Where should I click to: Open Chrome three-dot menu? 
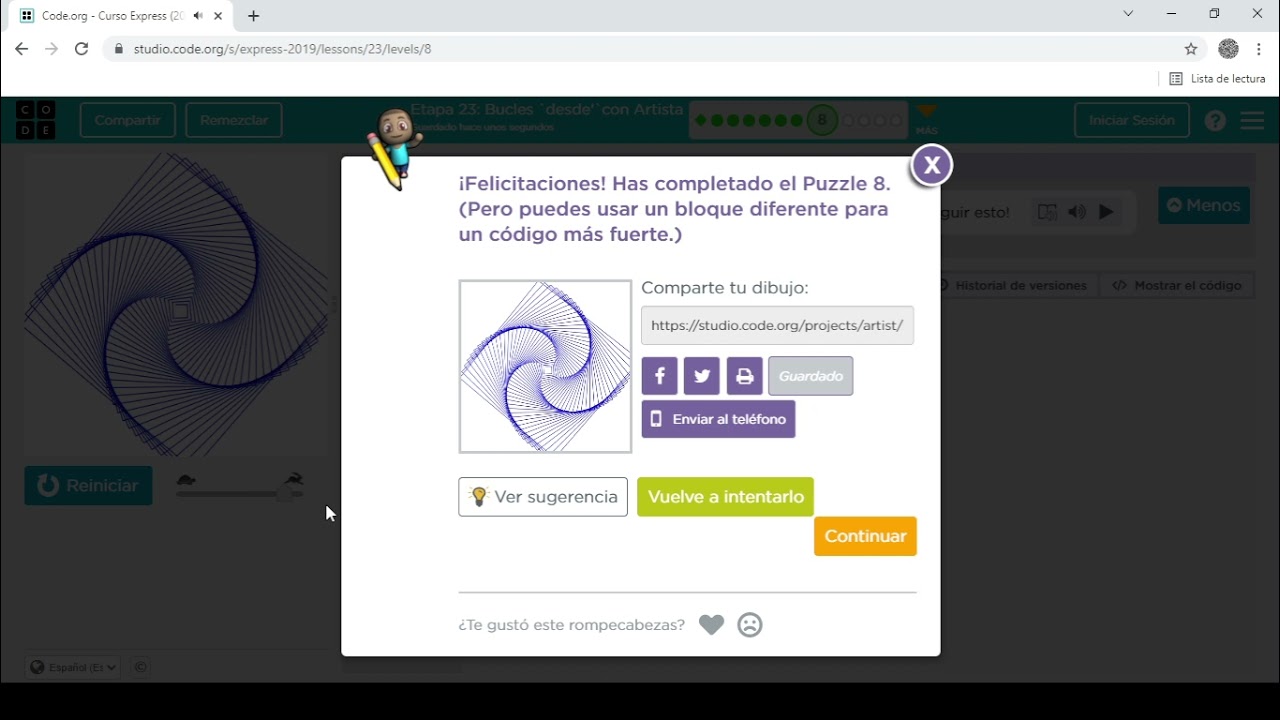coord(1259,49)
